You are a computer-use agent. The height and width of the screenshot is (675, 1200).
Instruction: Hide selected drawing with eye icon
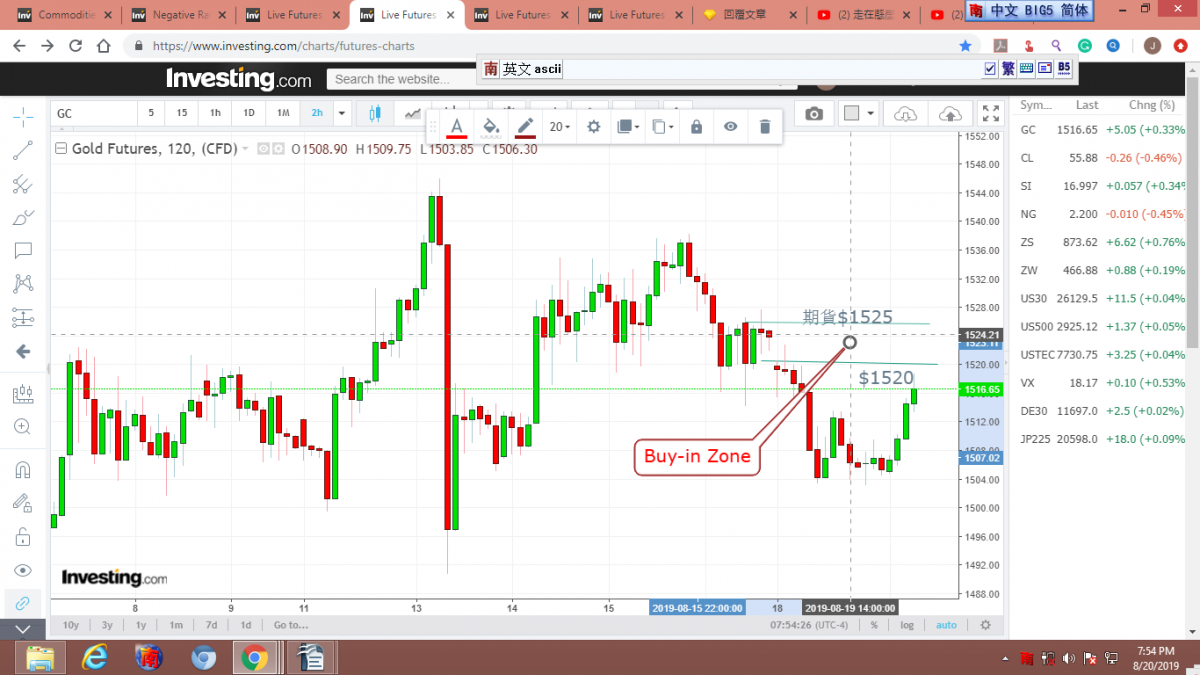tap(731, 126)
